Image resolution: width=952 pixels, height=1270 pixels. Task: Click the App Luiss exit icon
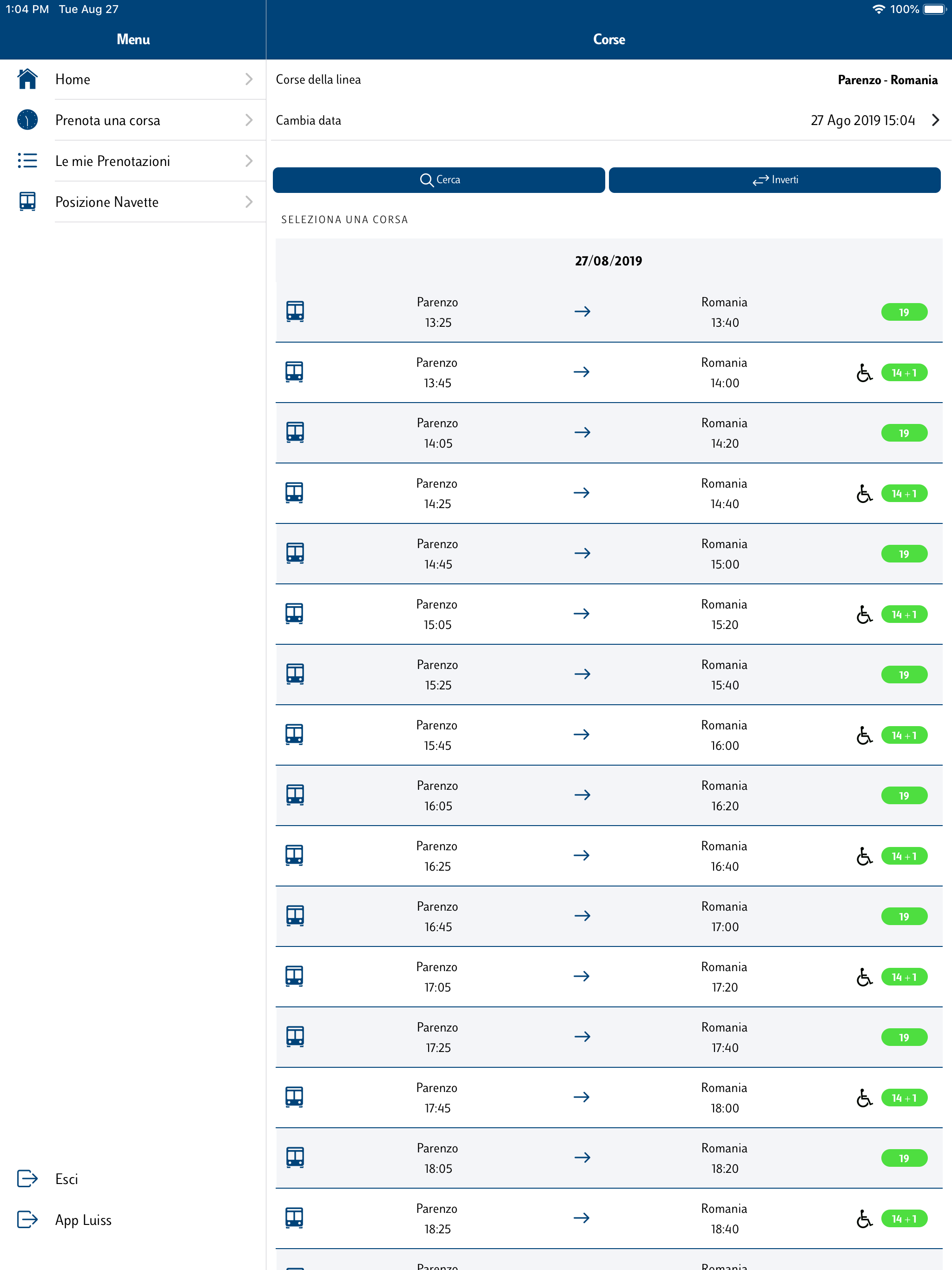(27, 1219)
